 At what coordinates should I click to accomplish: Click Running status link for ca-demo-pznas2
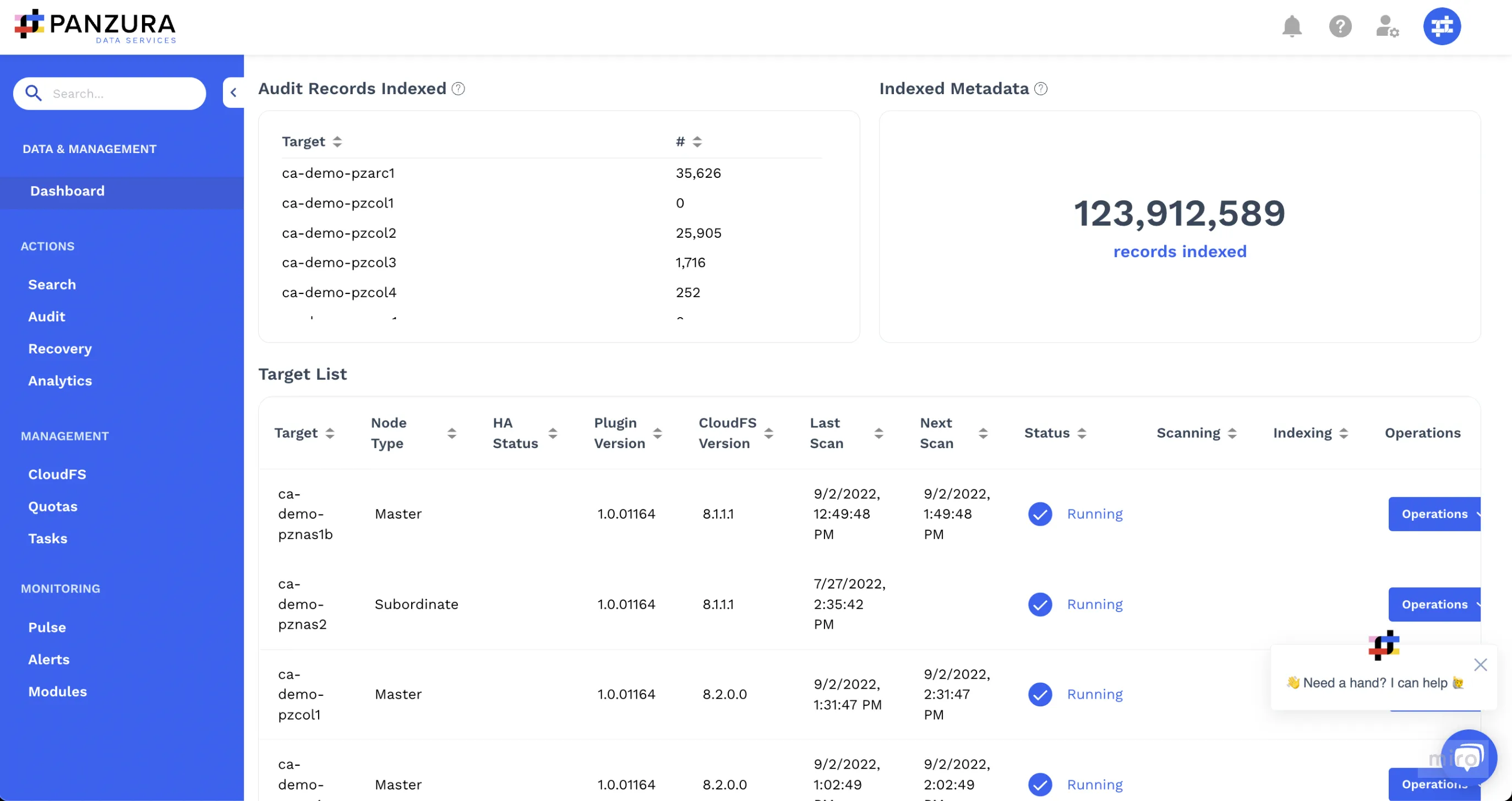tap(1095, 605)
